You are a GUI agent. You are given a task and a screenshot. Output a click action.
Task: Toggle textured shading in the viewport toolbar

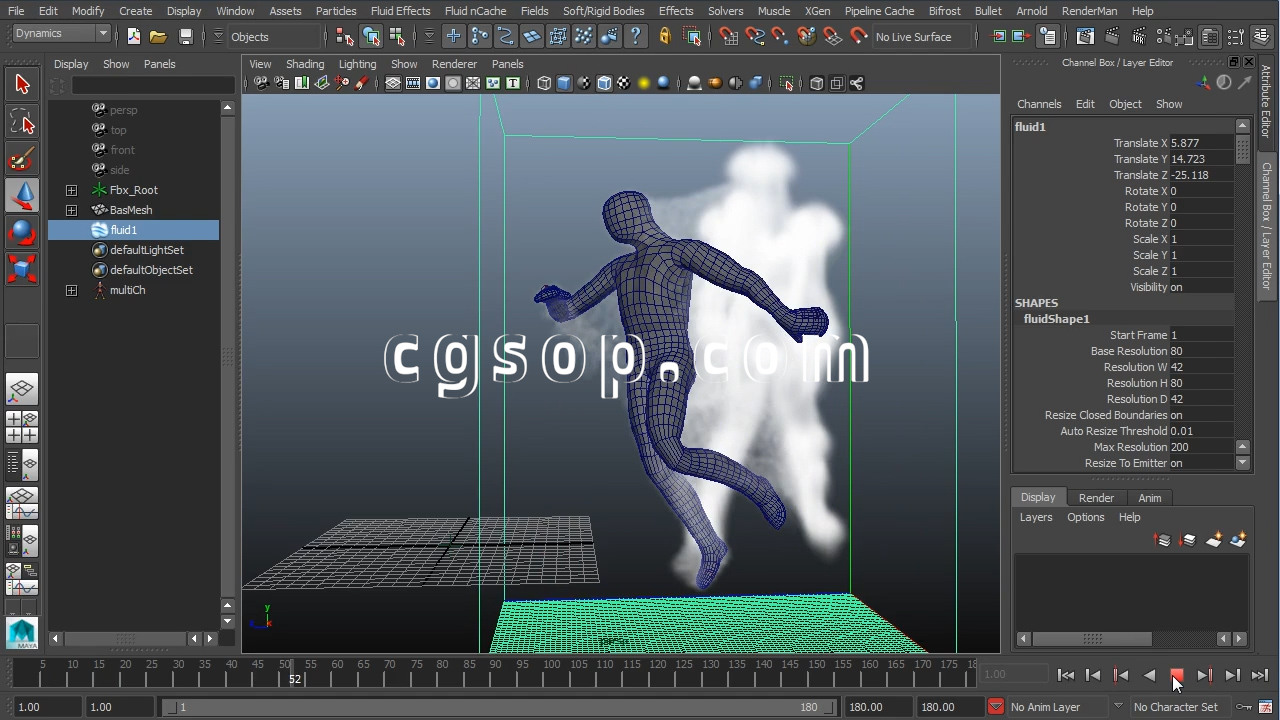(x=624, y=83)
